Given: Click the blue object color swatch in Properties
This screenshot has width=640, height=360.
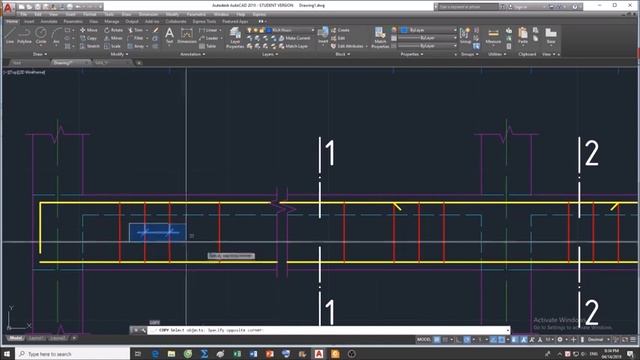Looking at the screenshot, I should (404, 30).
